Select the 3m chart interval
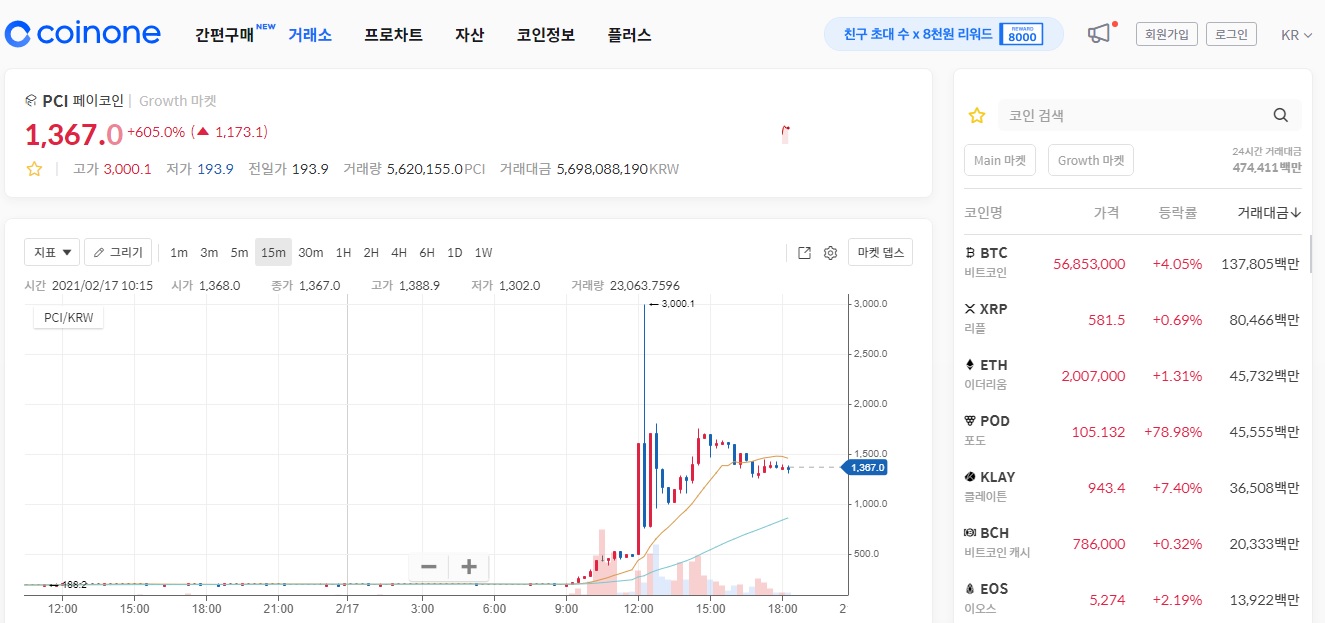Screen dimensions: 1325x623 (x=209, y=253)
